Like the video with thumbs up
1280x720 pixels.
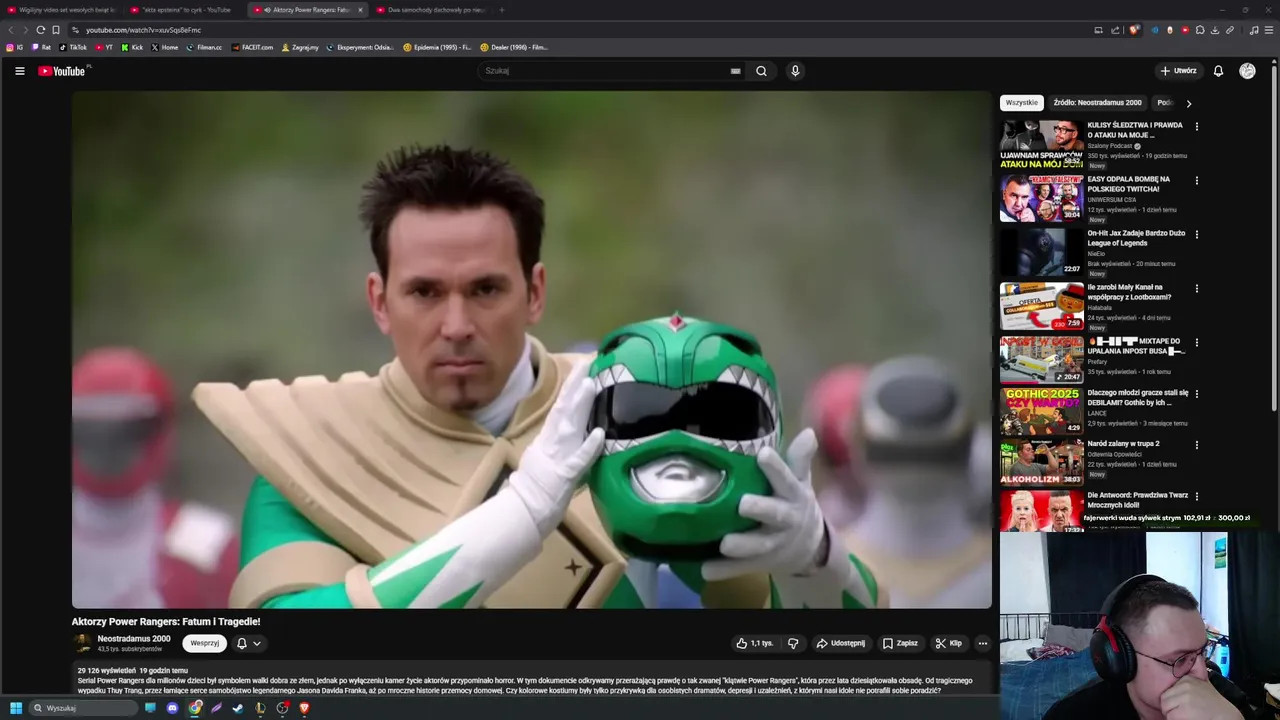(755, 644)
